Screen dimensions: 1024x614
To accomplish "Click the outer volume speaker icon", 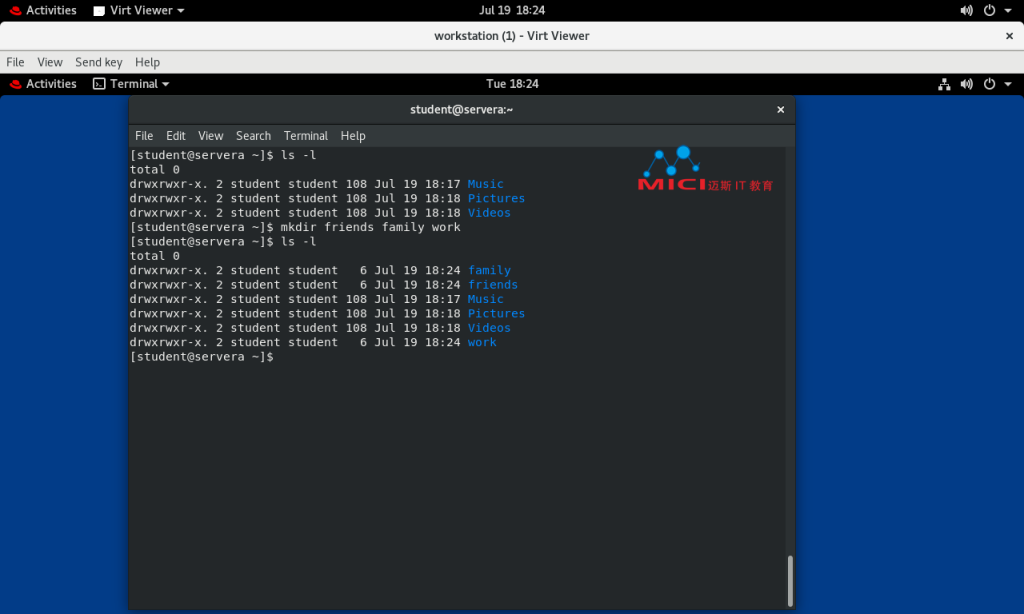I will (966, 10).
